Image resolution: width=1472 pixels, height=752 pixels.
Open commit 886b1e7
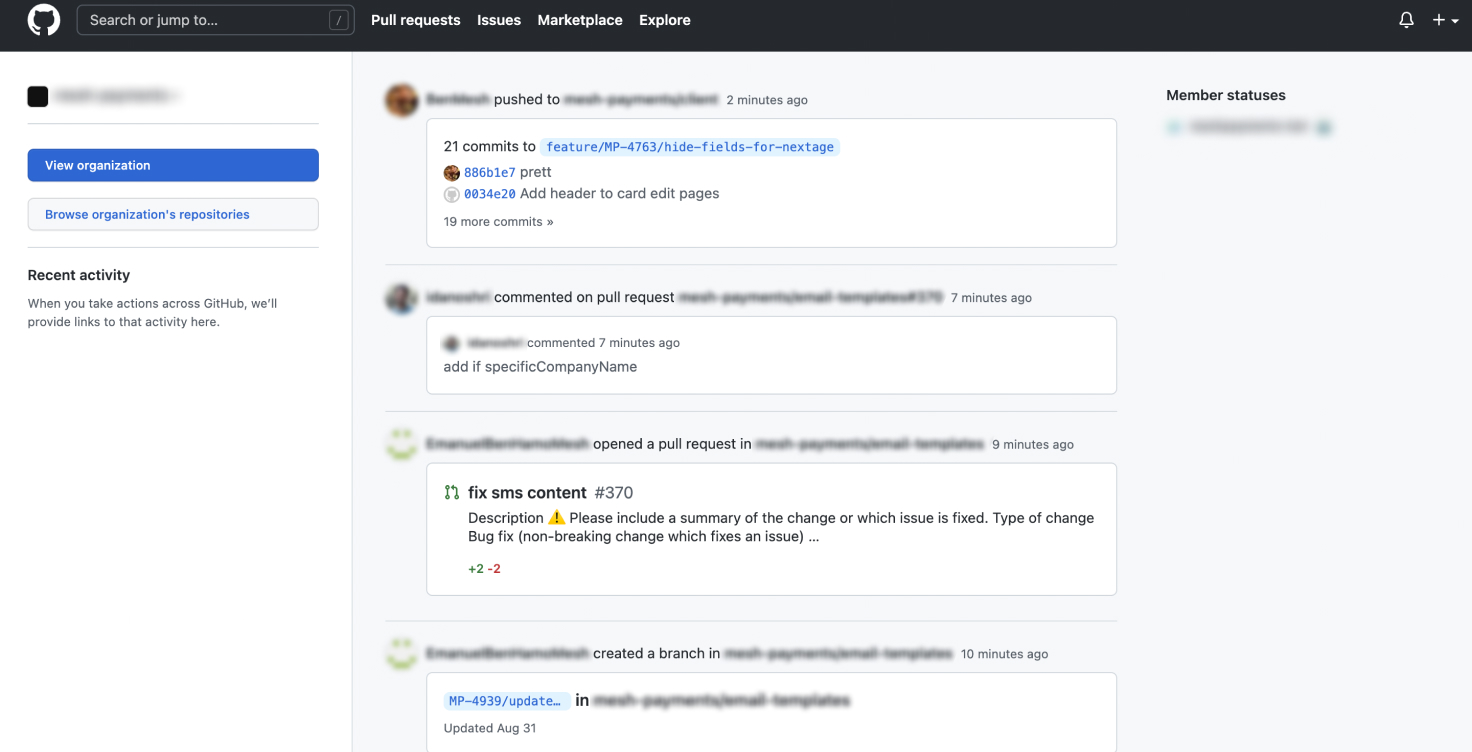[489, 173]
